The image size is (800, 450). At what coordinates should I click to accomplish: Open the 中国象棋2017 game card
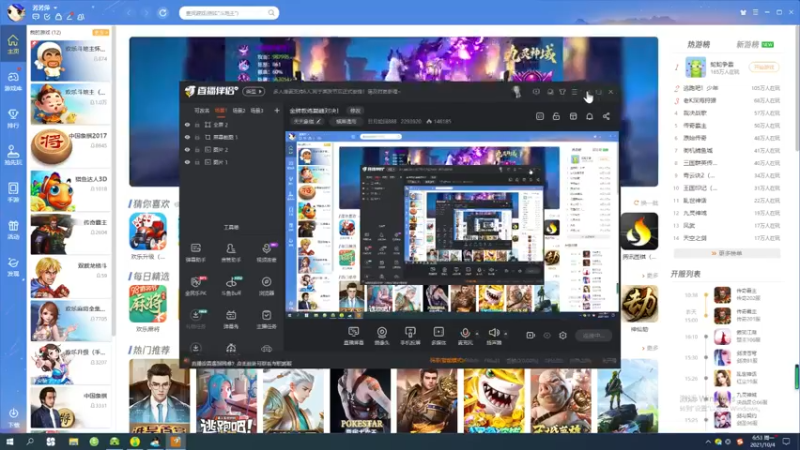tap(70, 147)
